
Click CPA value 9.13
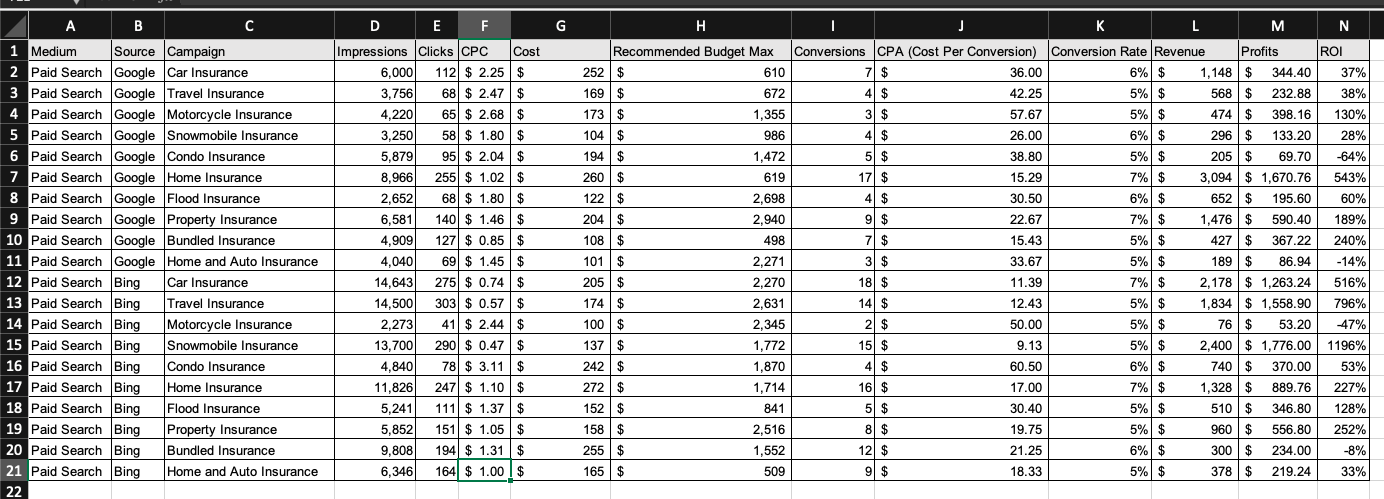tap(961, 345)
